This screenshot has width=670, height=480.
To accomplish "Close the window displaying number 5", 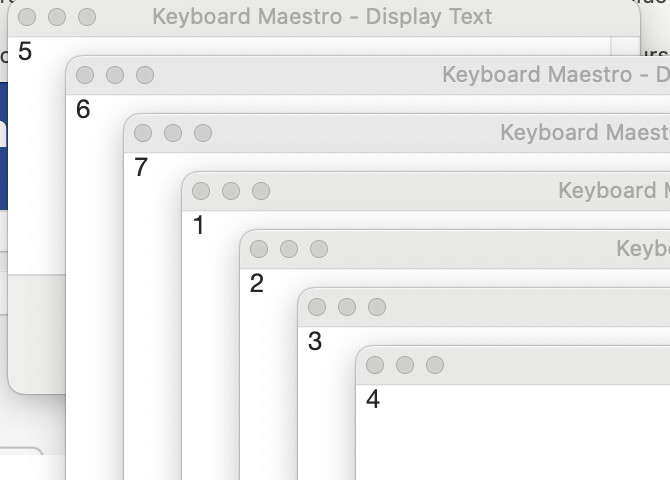I will pyautogui.click(x=27, y=17).
